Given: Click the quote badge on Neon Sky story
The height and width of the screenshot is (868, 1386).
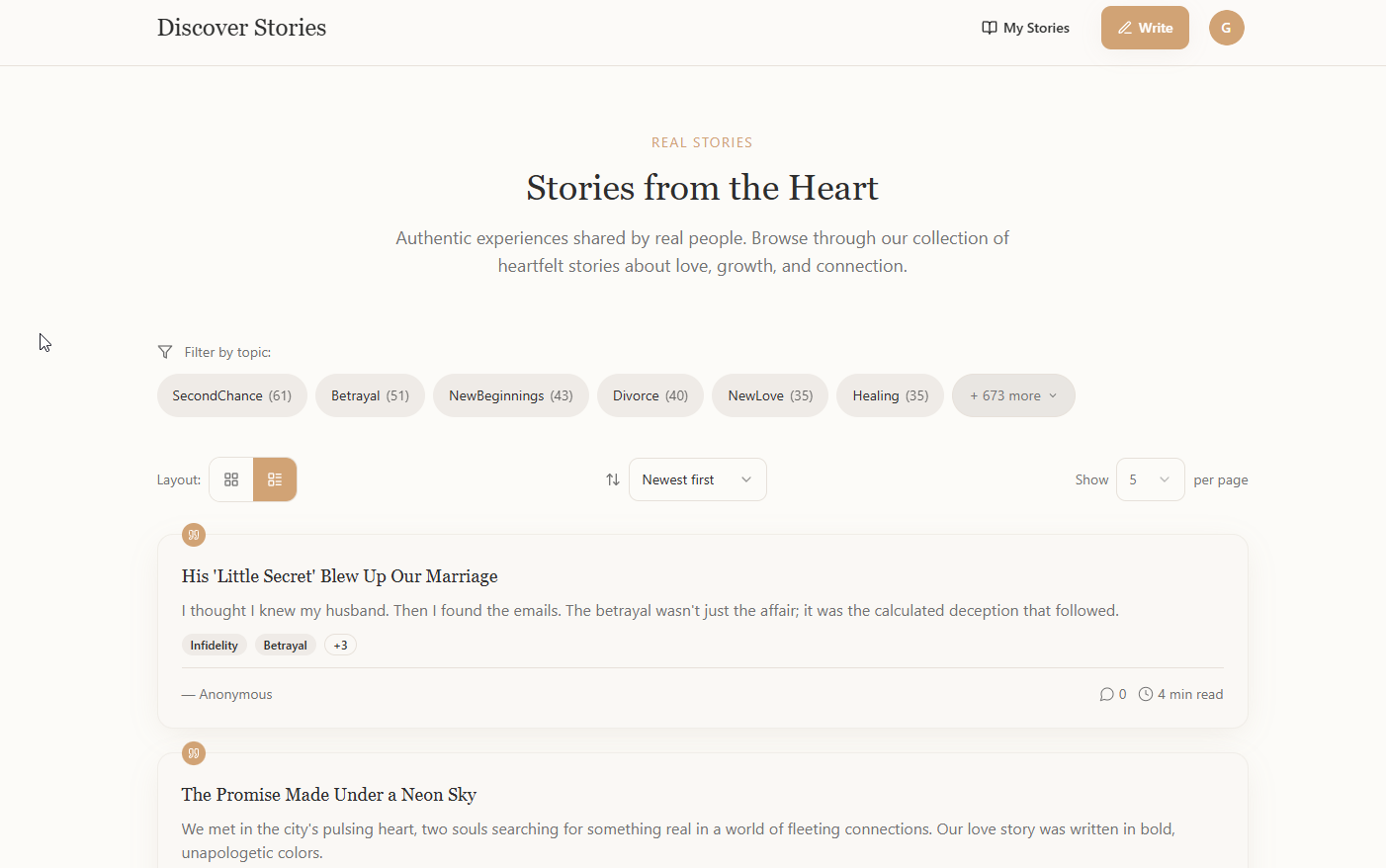Looking at the screenshot, I should point(194,753).
